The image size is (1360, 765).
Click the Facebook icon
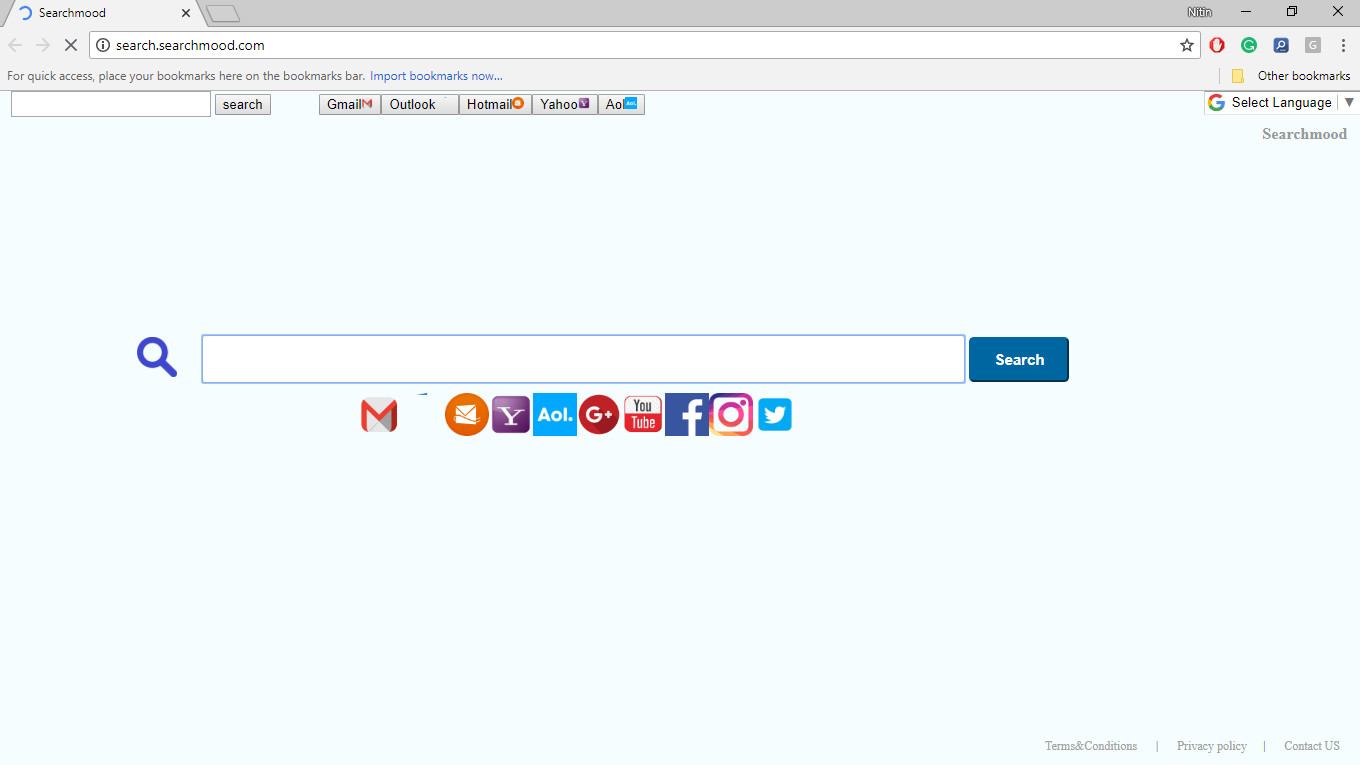[x=686, y=414]
